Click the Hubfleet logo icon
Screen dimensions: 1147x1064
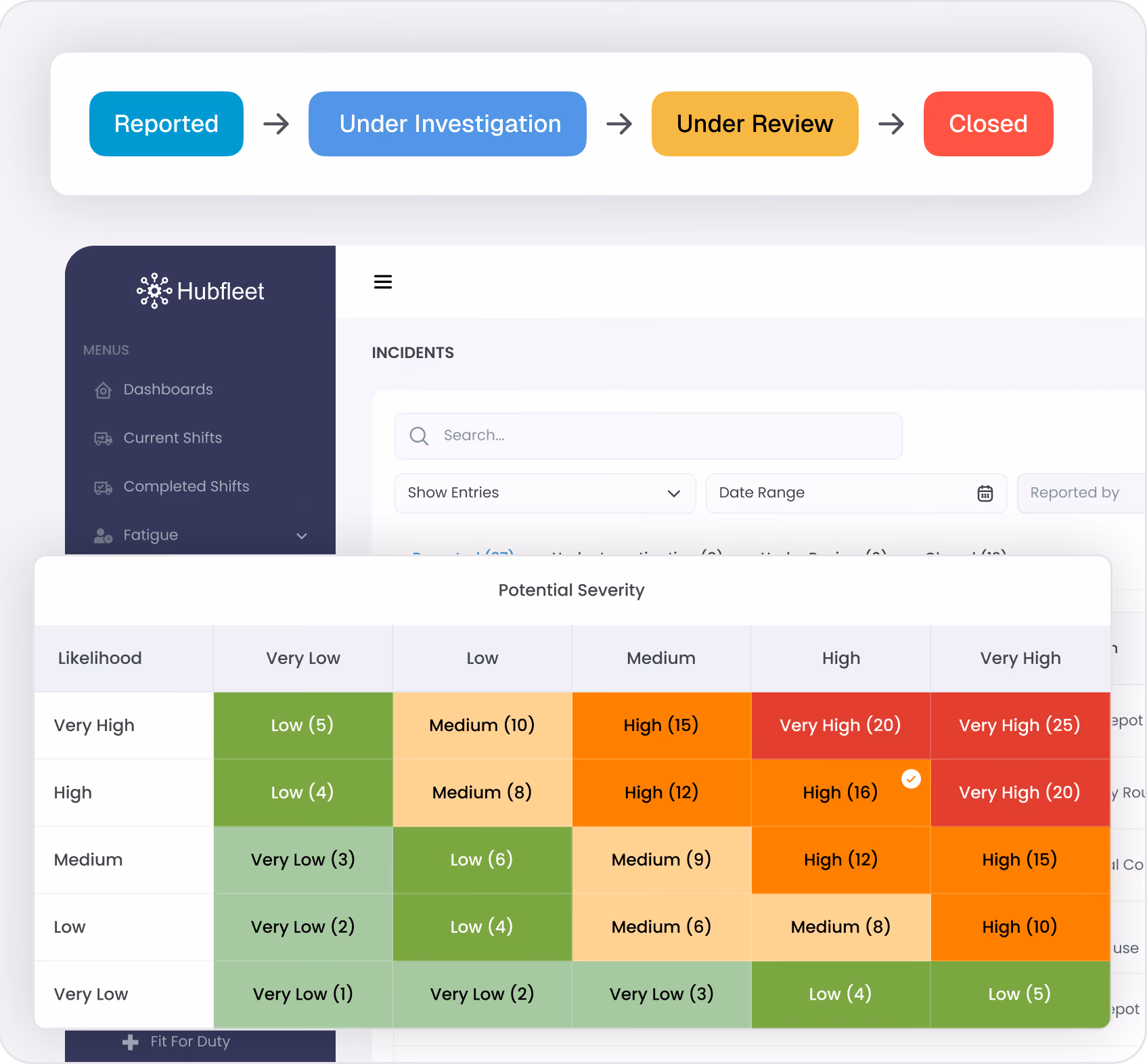154,291
